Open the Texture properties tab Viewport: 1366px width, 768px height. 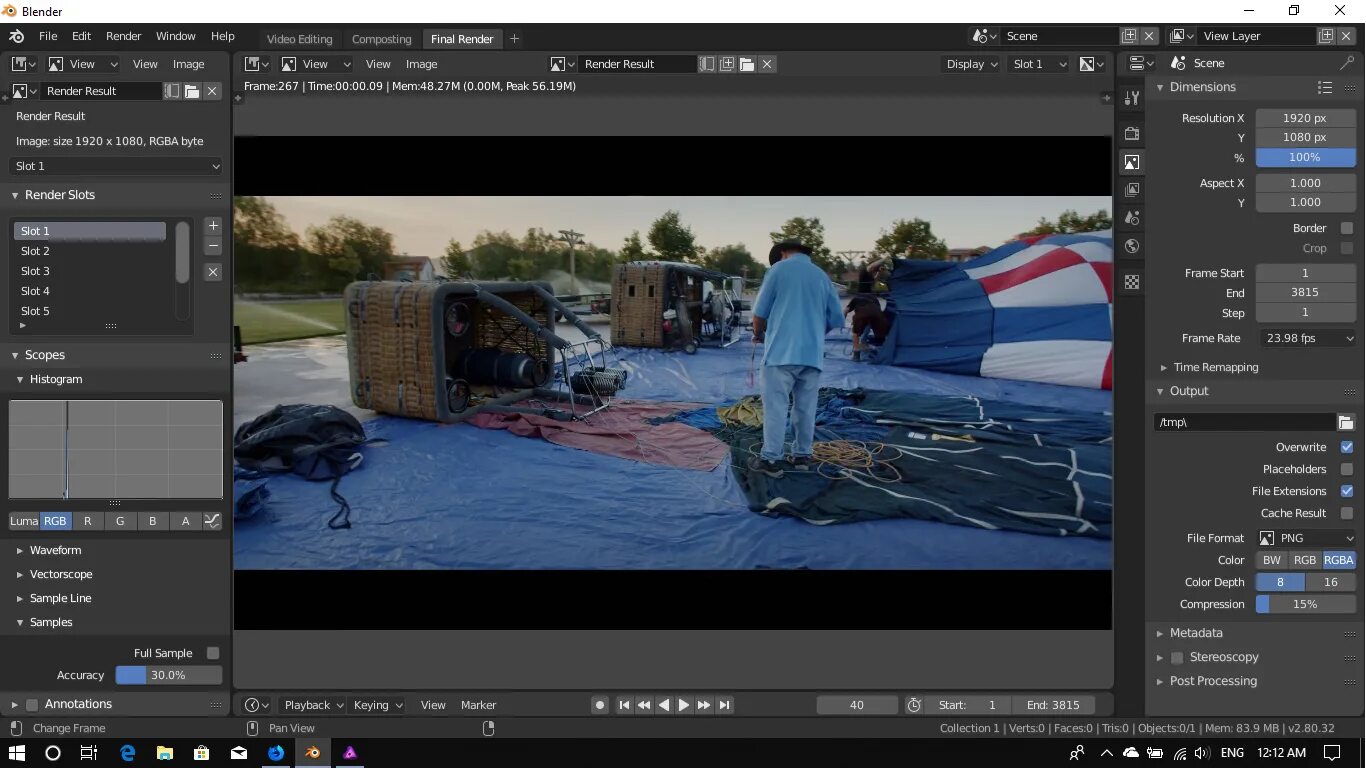tap(1132, 282)
